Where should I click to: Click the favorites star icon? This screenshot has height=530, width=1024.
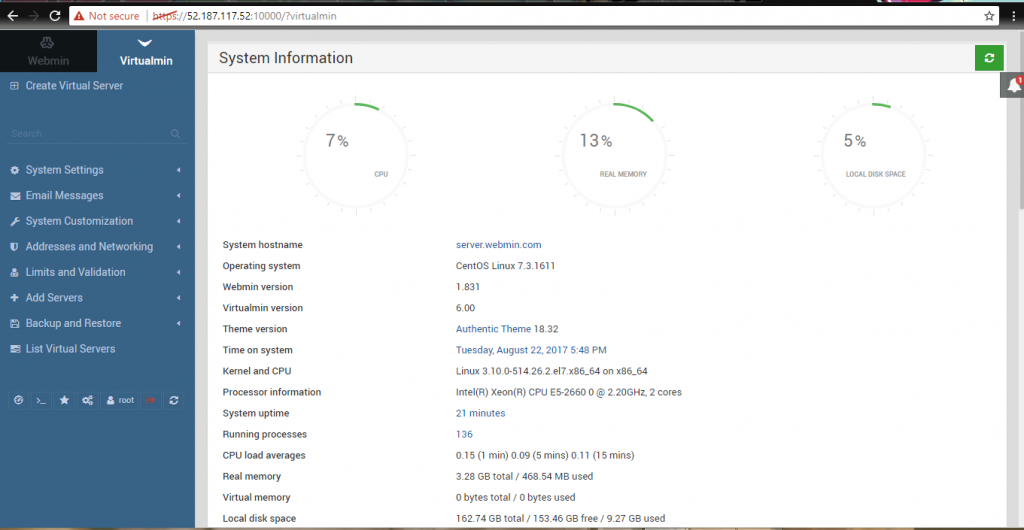[64, 400]
